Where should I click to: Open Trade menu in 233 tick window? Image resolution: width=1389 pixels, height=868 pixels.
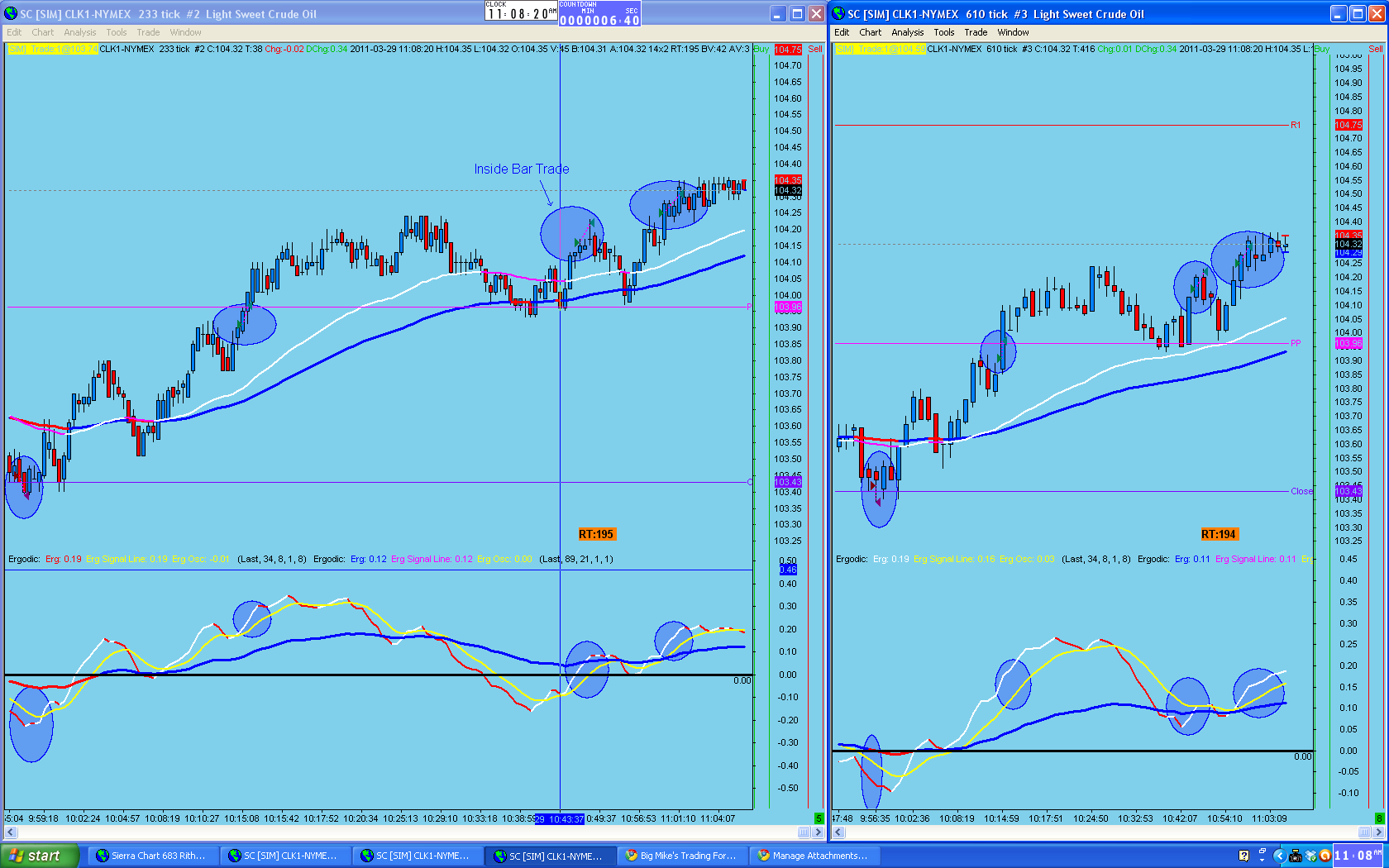point(148,32)
